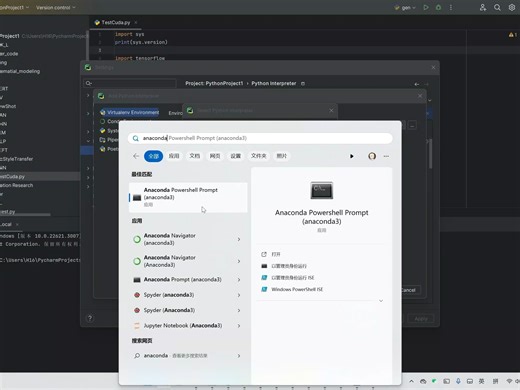Image resolution: width=520 pixels, height=390 pixels.
Task: Select the 应用 search filter
Action: (x=174, y=156)
